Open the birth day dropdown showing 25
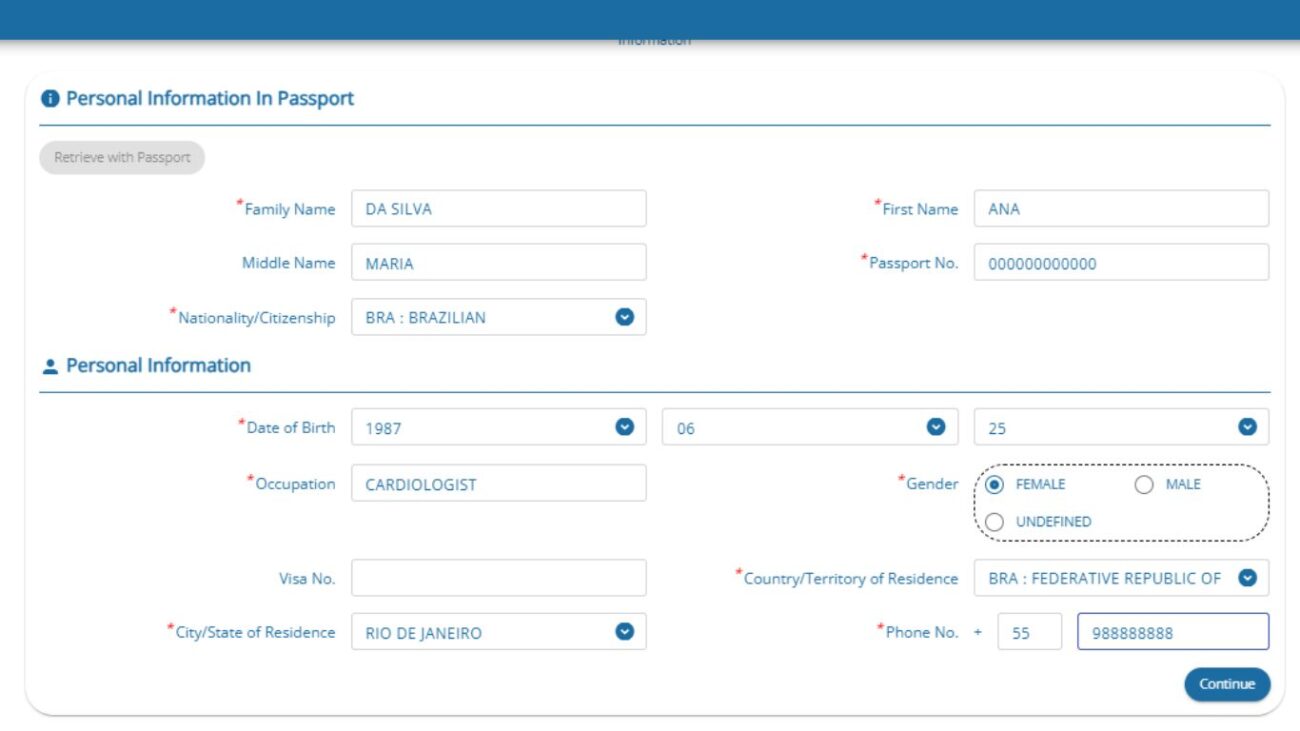 tap(1247, 427)
